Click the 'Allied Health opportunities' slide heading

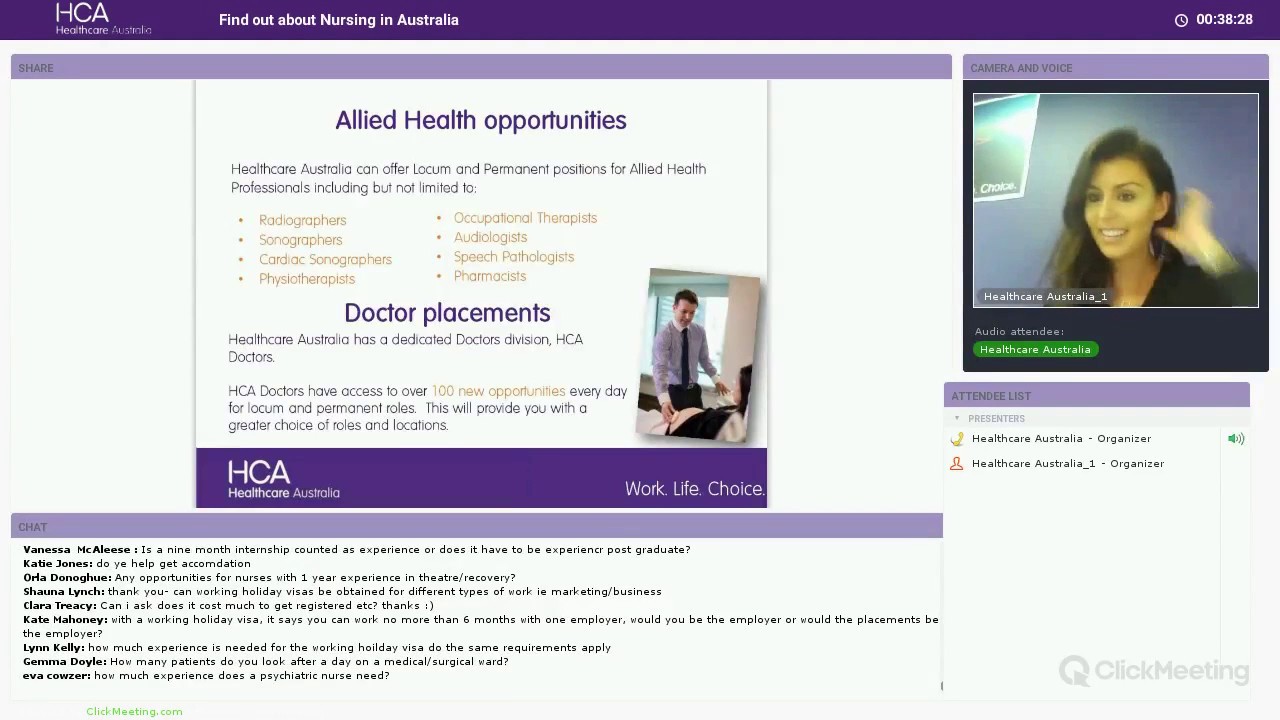[481, 120]
